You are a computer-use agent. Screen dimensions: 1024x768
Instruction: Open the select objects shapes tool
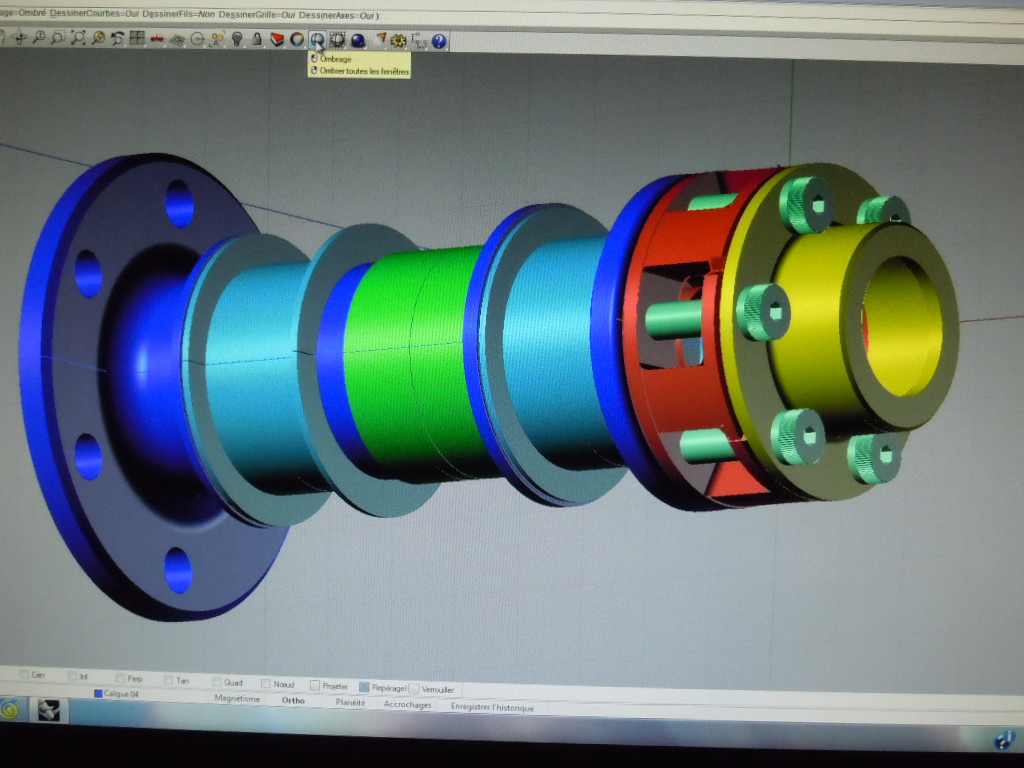click(217, 39)
